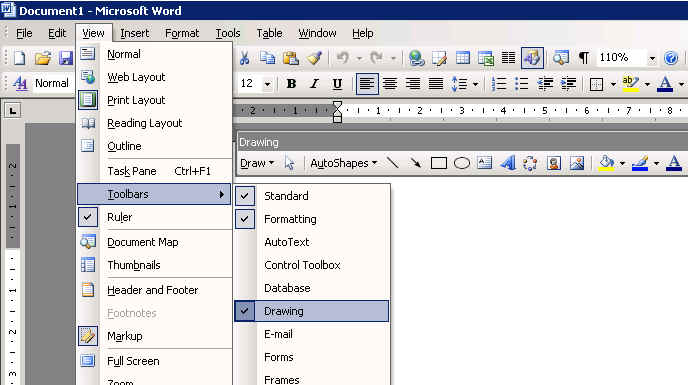Insert a table using the Insert Table icon
This screenshot has height=385, width=688.
click(462, 58)
